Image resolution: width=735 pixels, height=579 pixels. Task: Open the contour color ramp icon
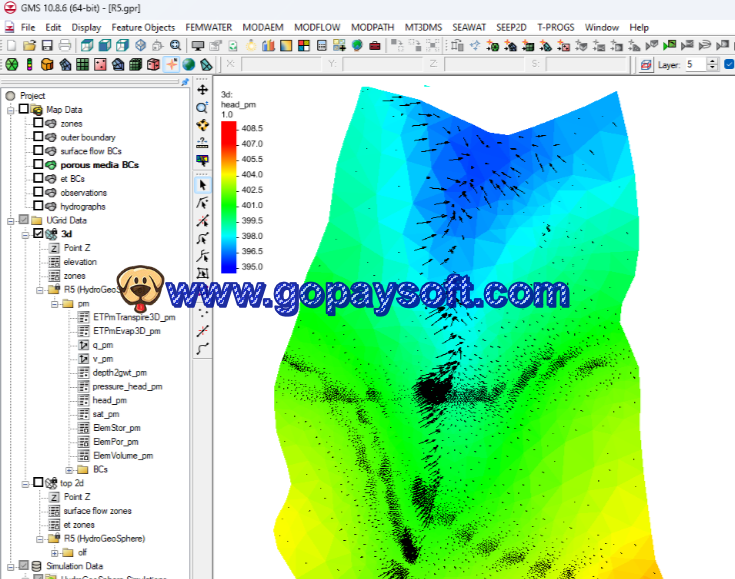pyautogui.click(x=286, y=45)
